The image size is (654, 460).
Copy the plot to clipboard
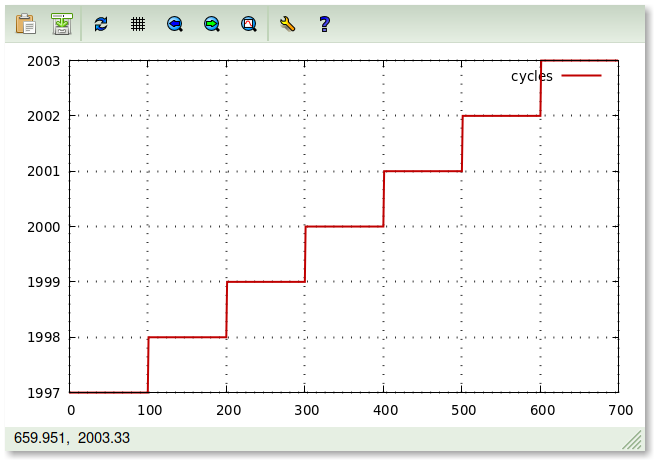(25, 24)
